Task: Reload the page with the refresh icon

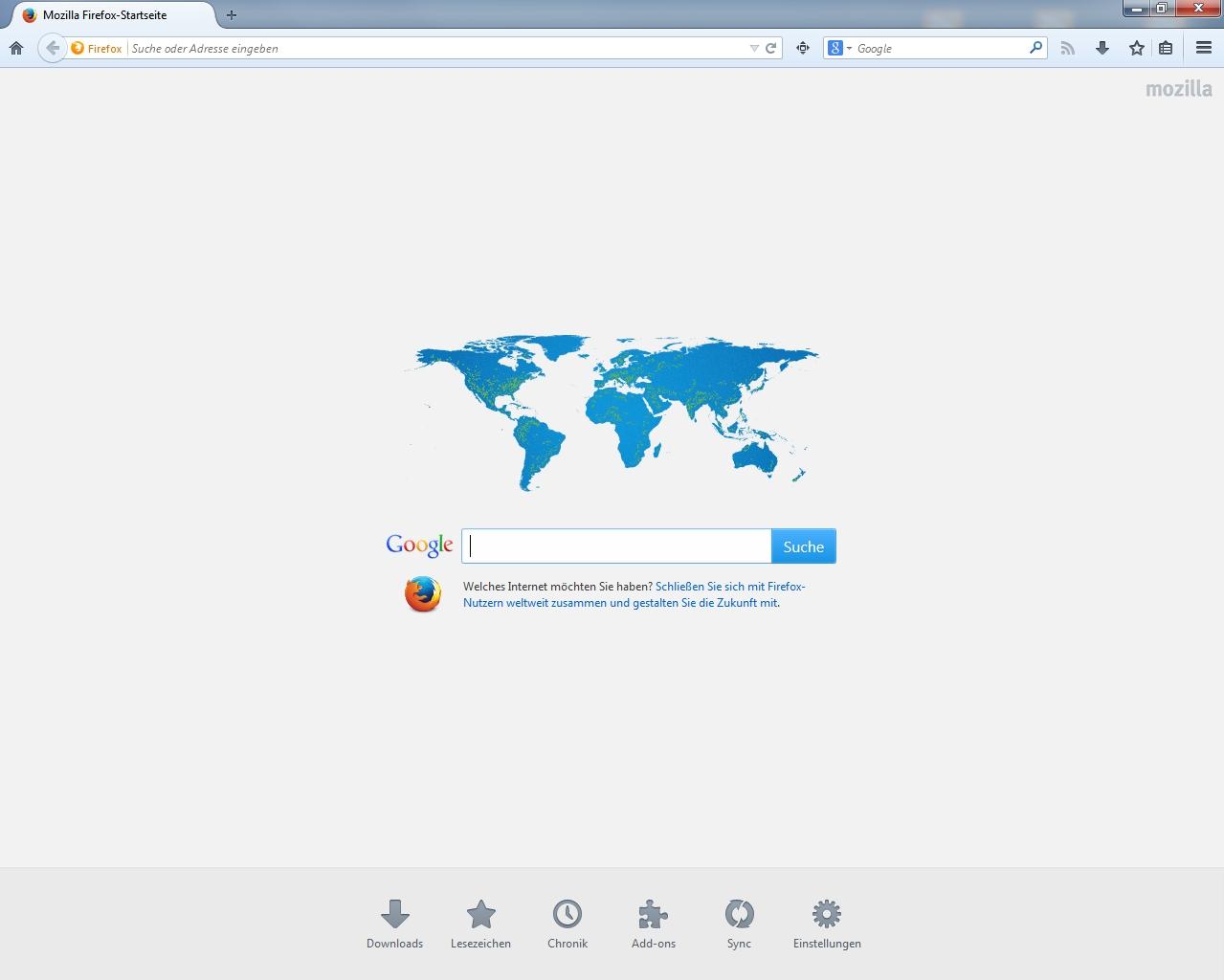Action: point(770,48)
